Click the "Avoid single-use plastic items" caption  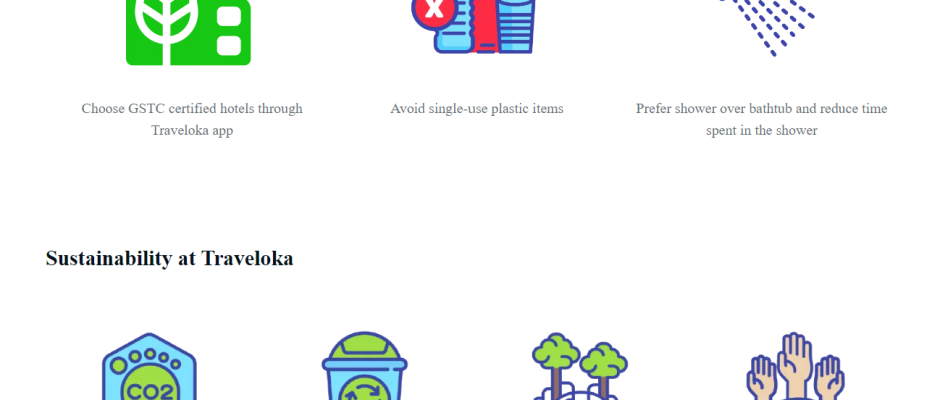pyautogui.click(x=477, y=109)
